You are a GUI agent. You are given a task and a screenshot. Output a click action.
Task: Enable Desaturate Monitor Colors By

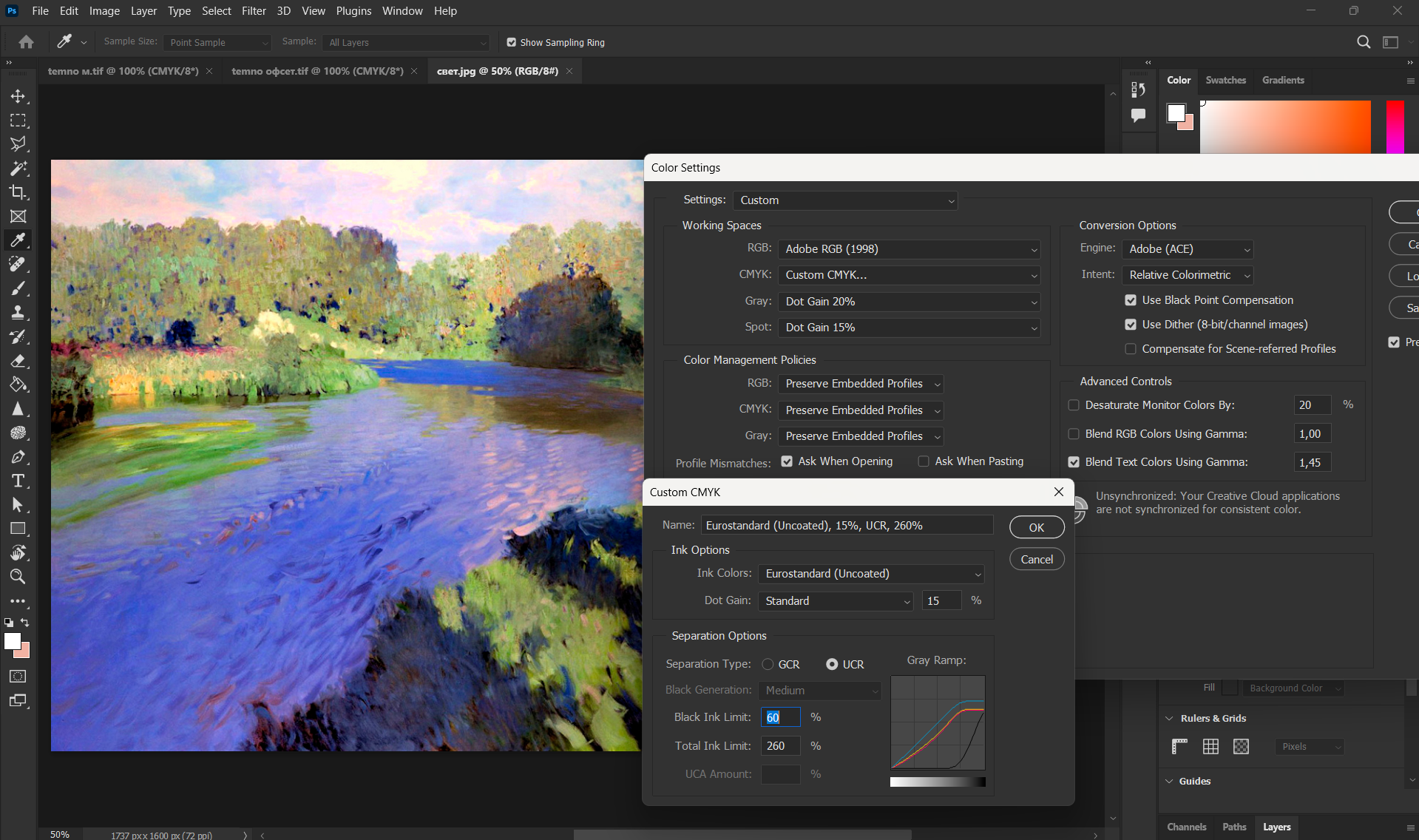coord(1074,405)
